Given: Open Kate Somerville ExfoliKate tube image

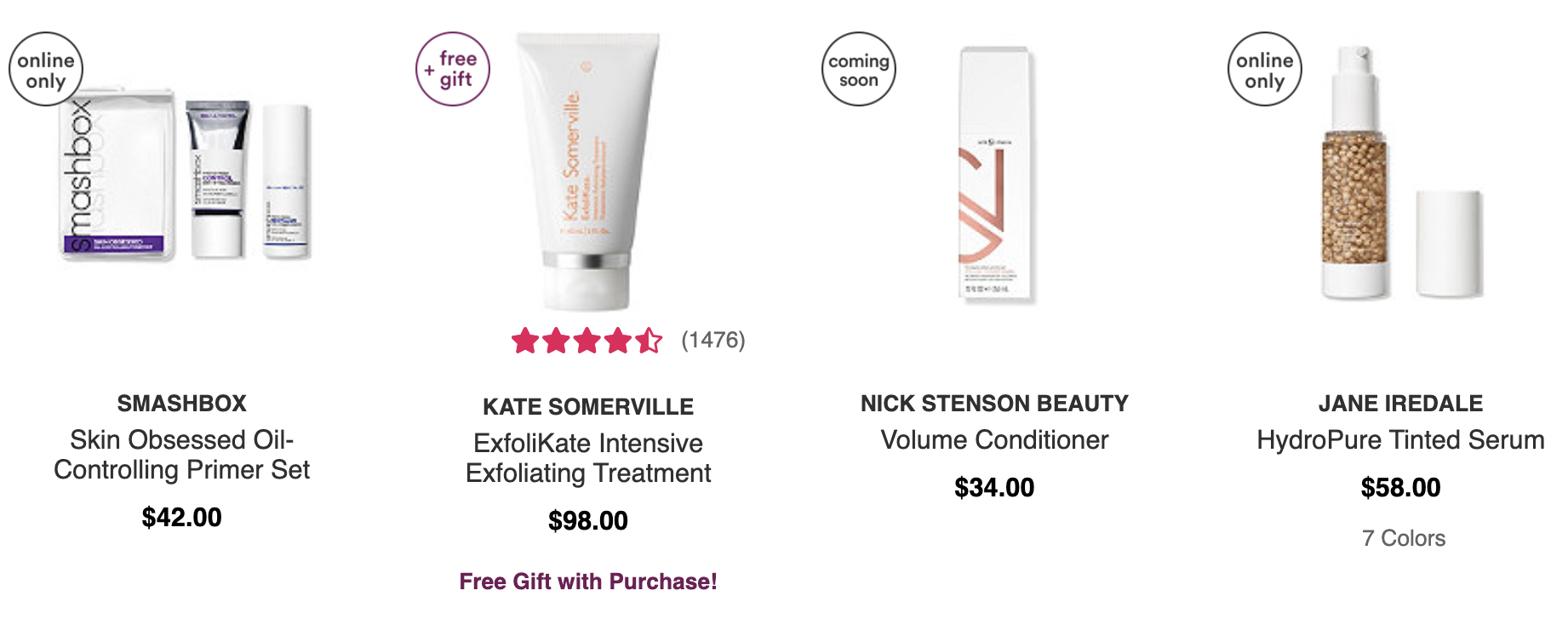Looking at the screenshot, I should coord(588,171).
